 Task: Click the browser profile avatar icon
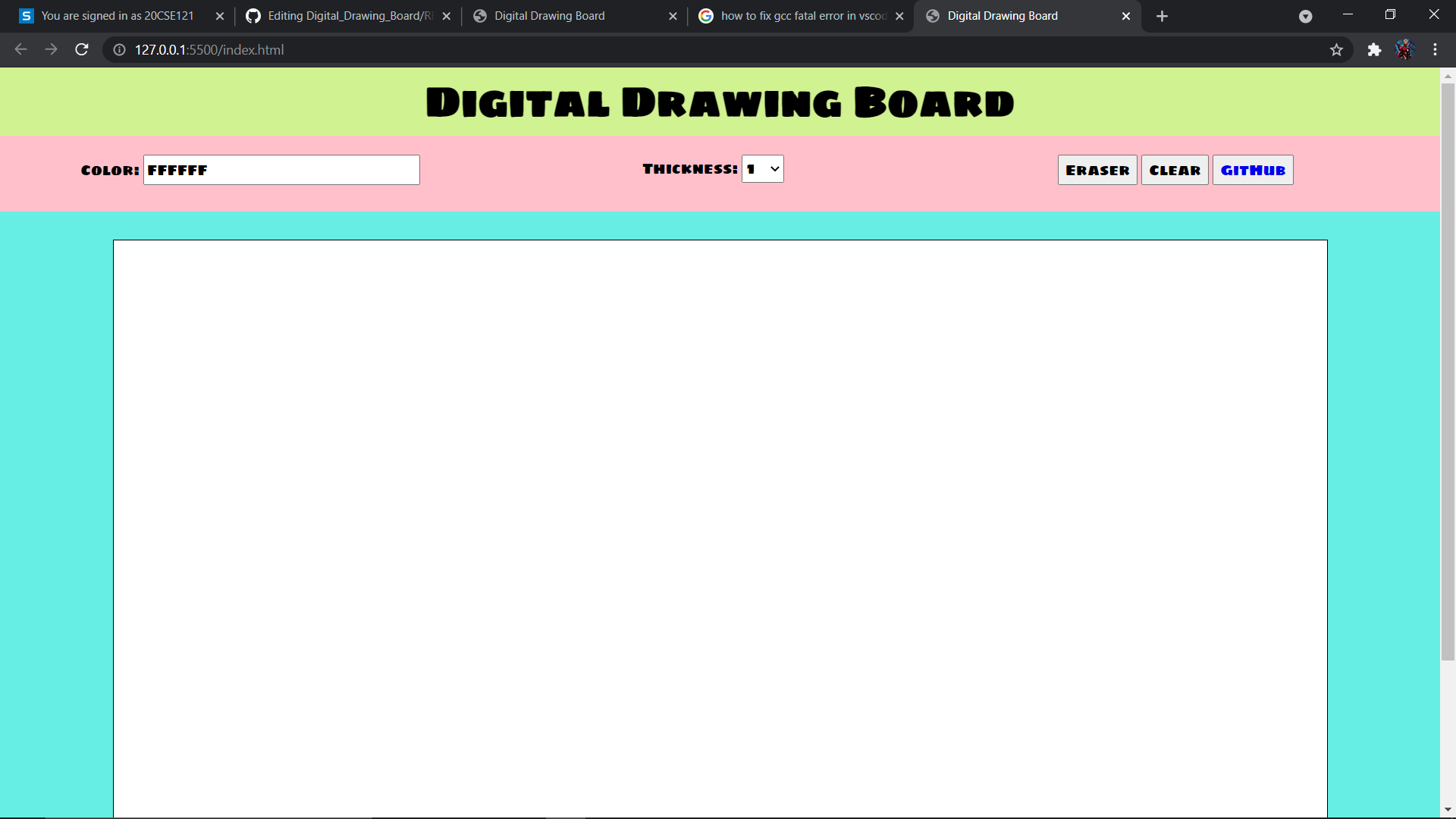(1406, 49)
